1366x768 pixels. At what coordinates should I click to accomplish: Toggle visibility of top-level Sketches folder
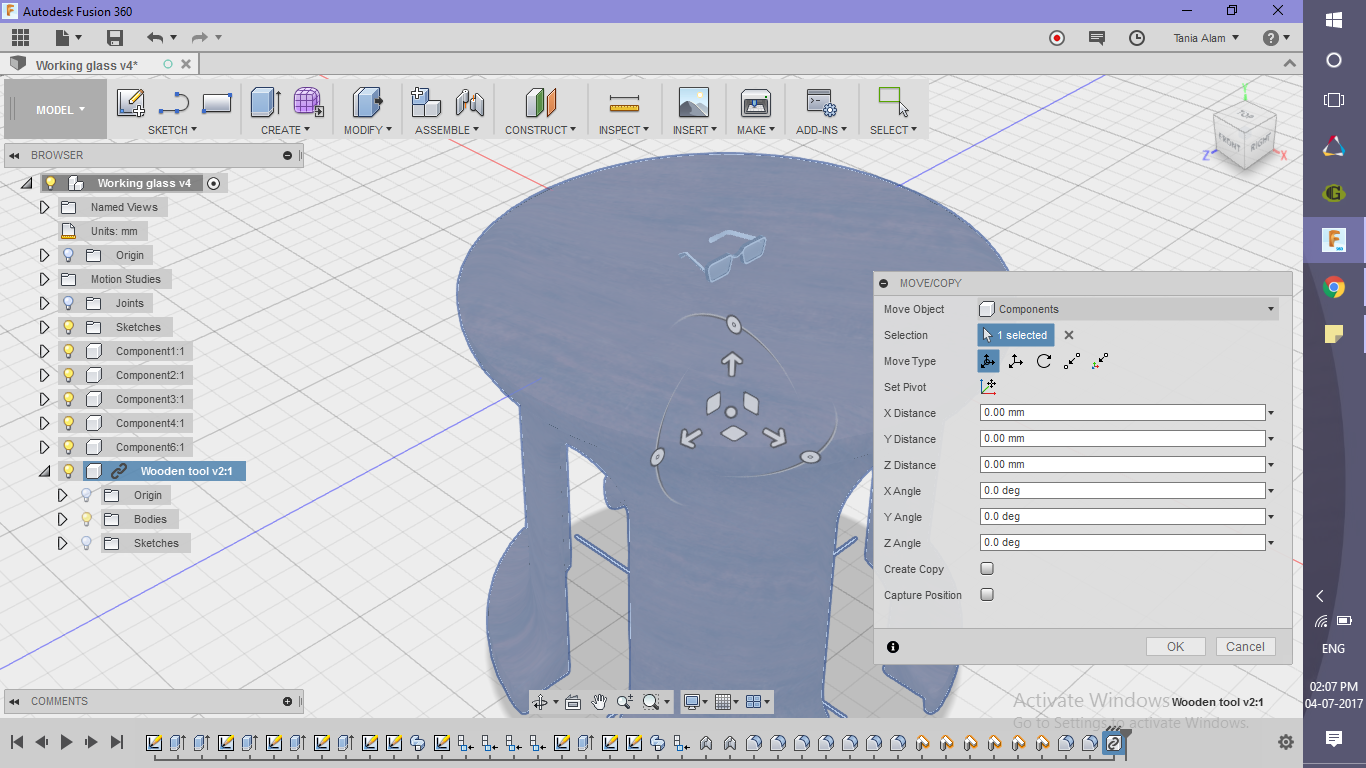tap(69, 327)
